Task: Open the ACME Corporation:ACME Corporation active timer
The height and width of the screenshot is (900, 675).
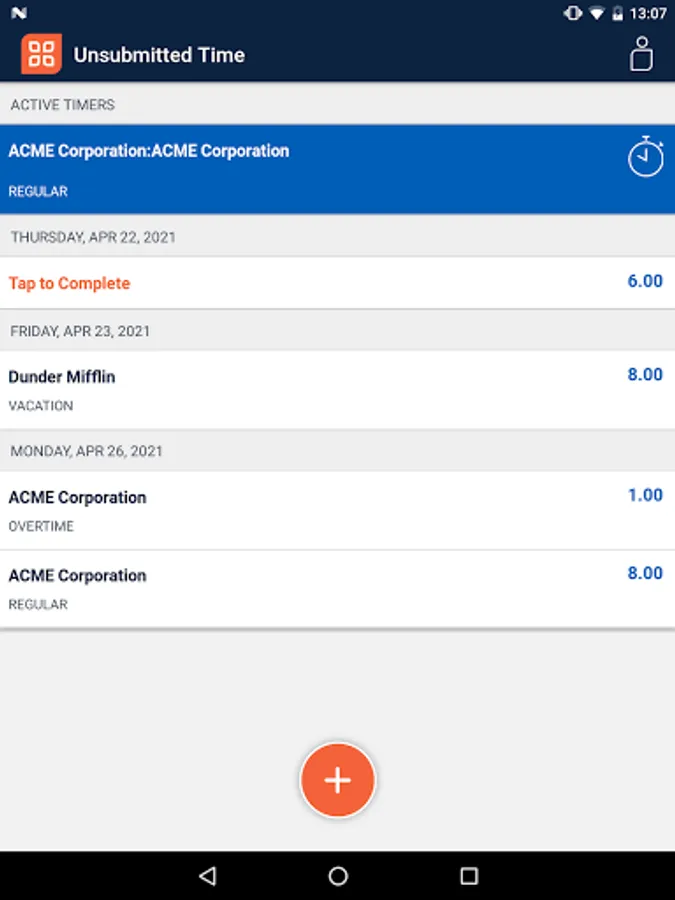Action: (338, 169)
